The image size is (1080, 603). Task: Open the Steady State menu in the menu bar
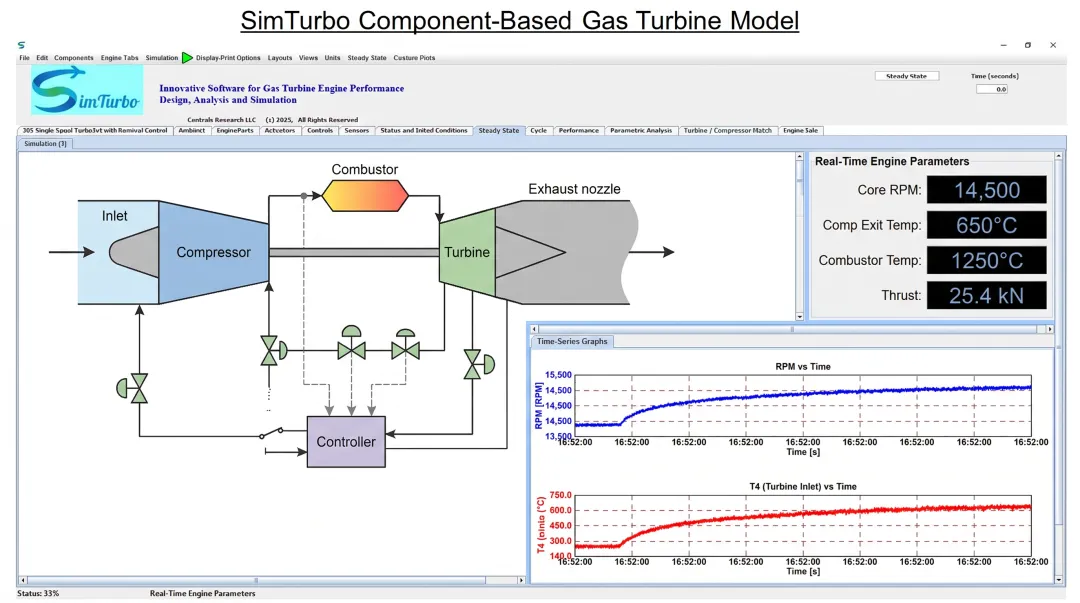[366, 58]
